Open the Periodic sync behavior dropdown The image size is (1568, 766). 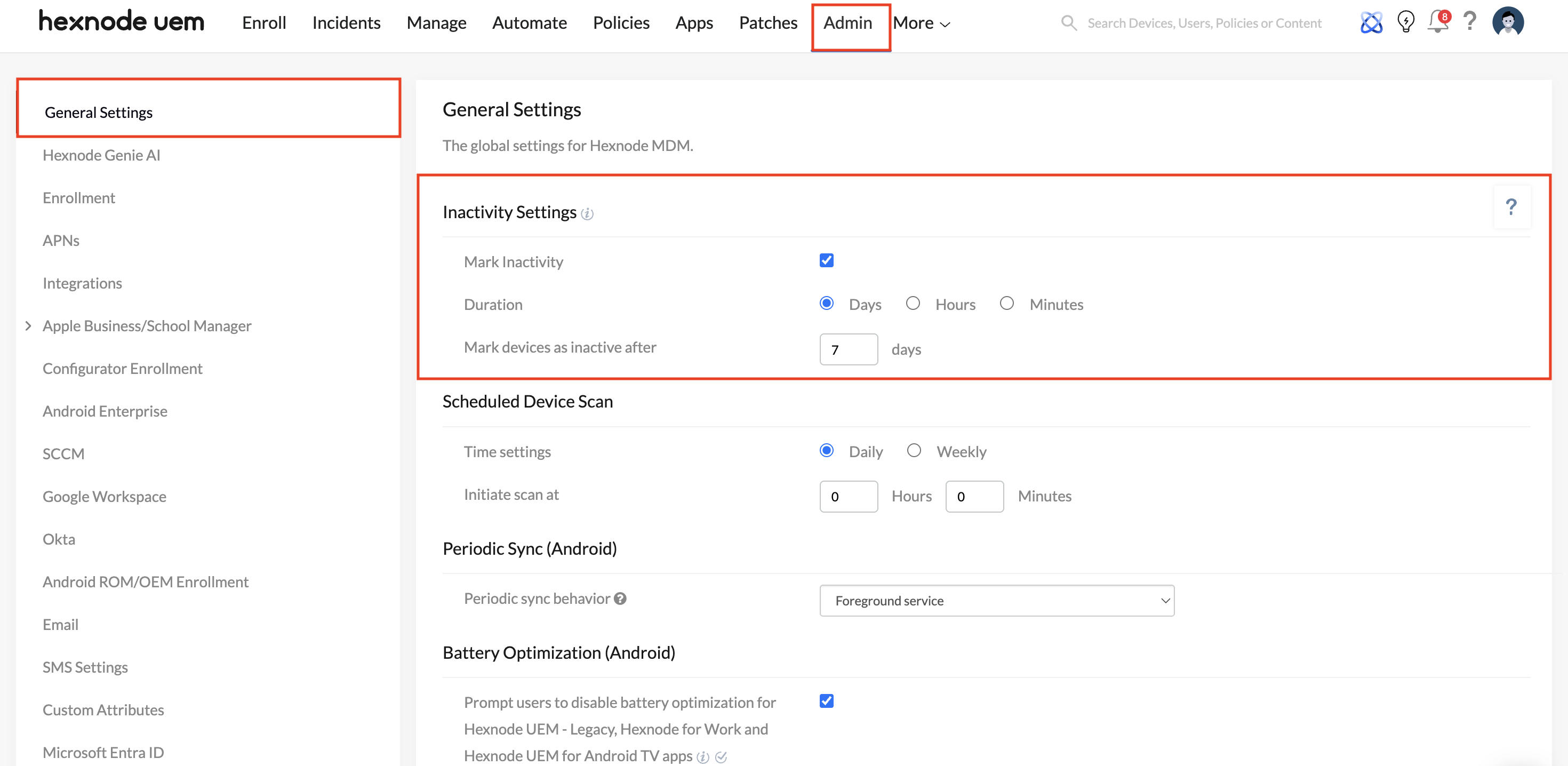click(996, 601)
